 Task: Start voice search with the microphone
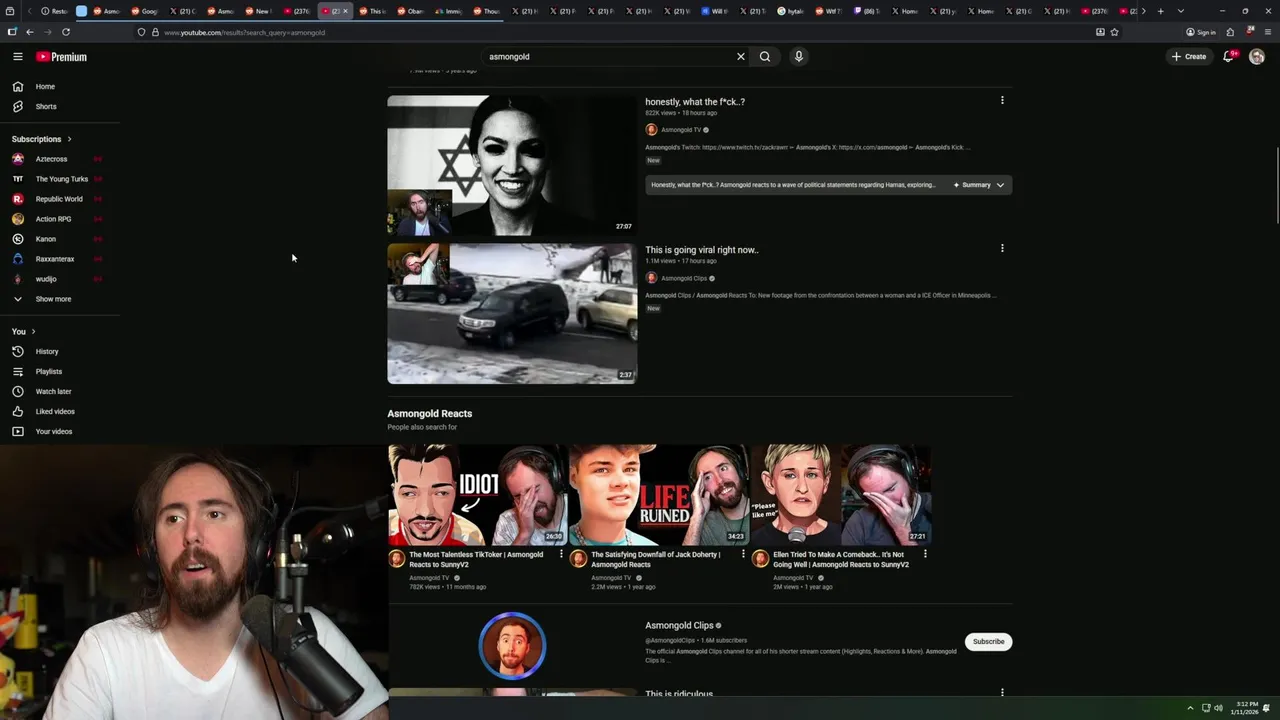click(x=798, y=57)
